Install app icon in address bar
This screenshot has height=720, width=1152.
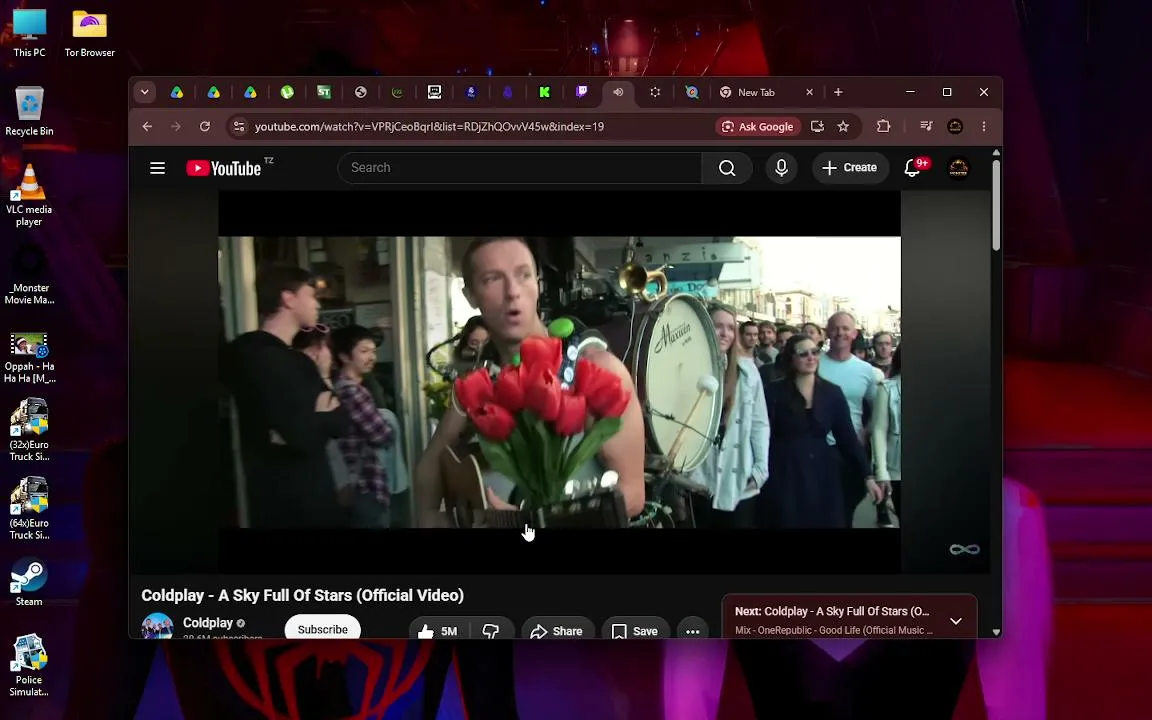click(817, 126)
